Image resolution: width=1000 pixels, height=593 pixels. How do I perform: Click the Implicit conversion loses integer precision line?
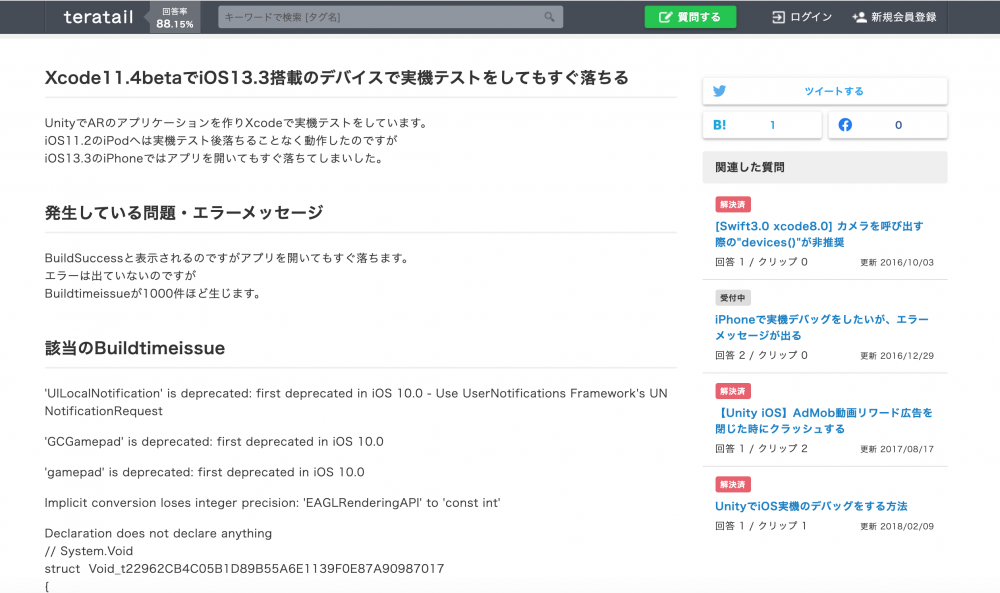tap(272, 503)
